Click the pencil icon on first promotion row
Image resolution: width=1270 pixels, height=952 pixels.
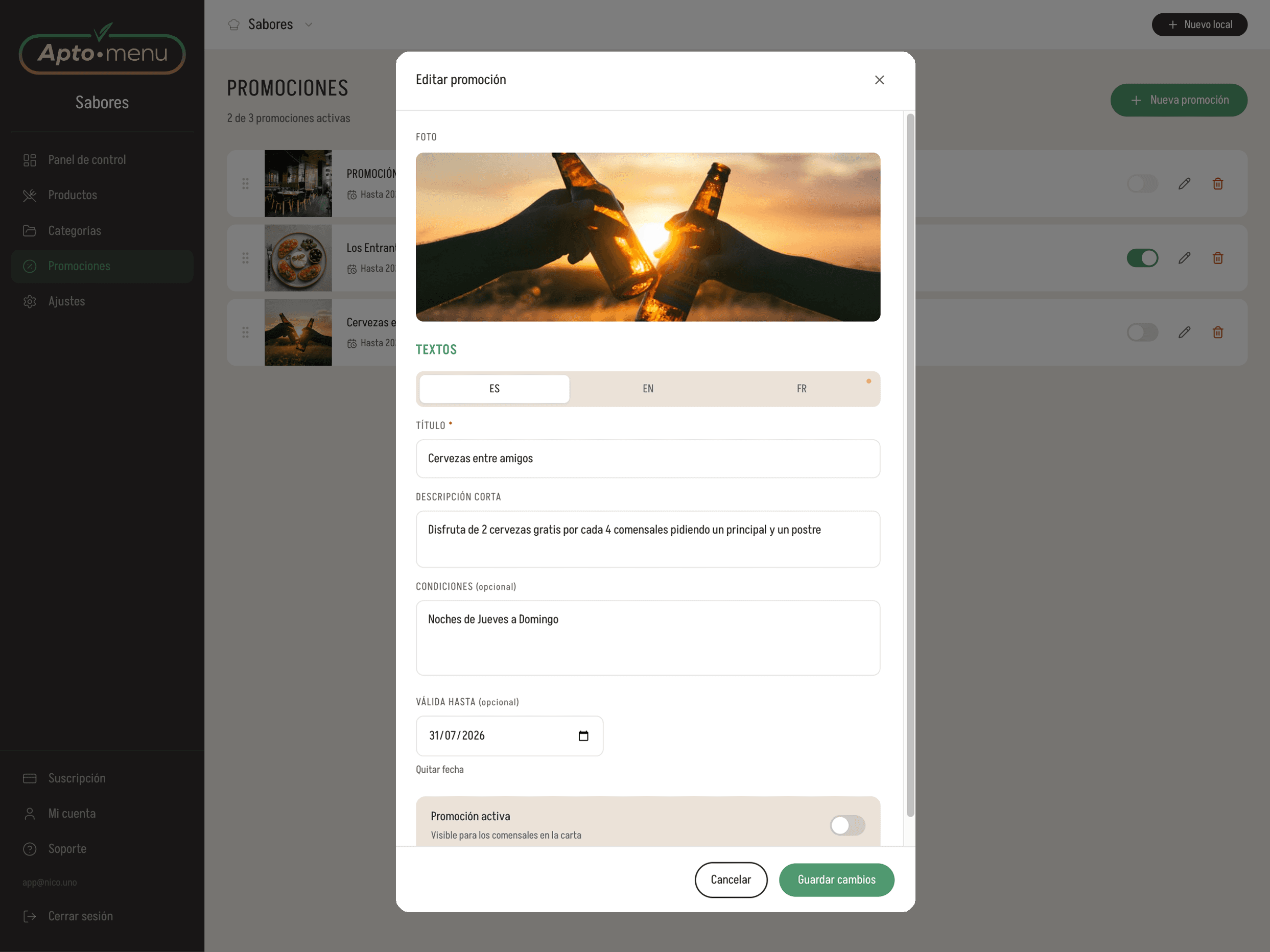point(1184,184)
